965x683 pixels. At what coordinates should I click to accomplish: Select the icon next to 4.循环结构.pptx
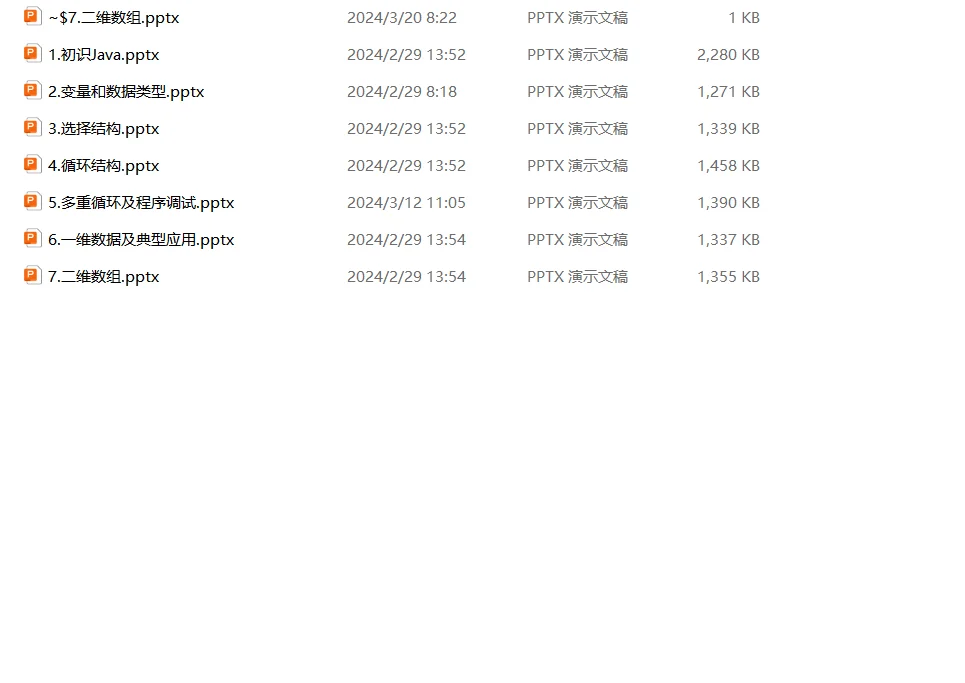pyautogui.click(x=32, y=164)
